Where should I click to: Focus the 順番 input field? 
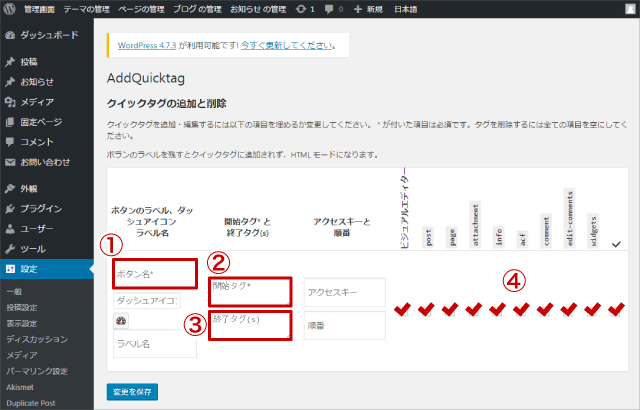pos(344,326)
